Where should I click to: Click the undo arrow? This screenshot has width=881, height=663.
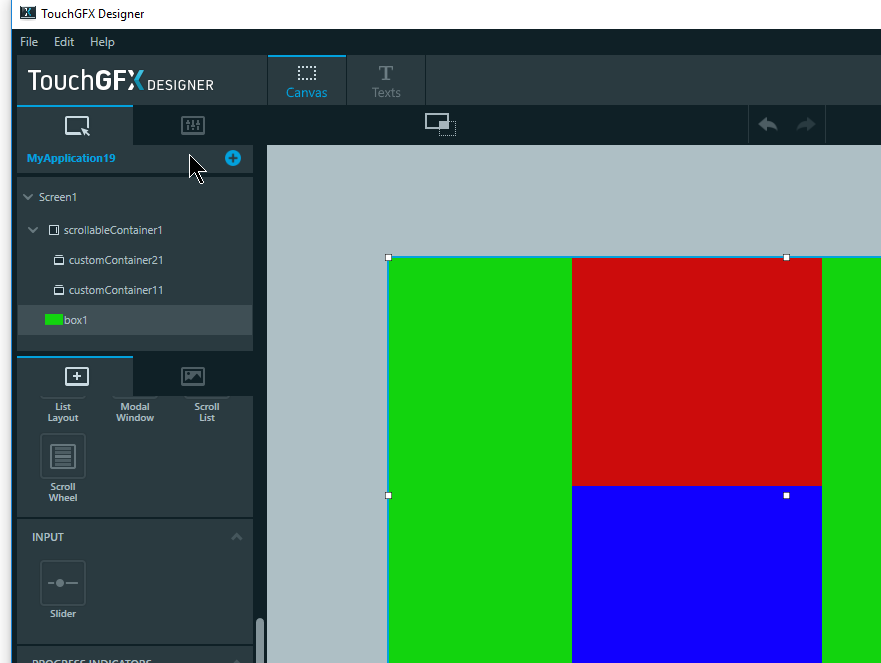tap(768, 124)
